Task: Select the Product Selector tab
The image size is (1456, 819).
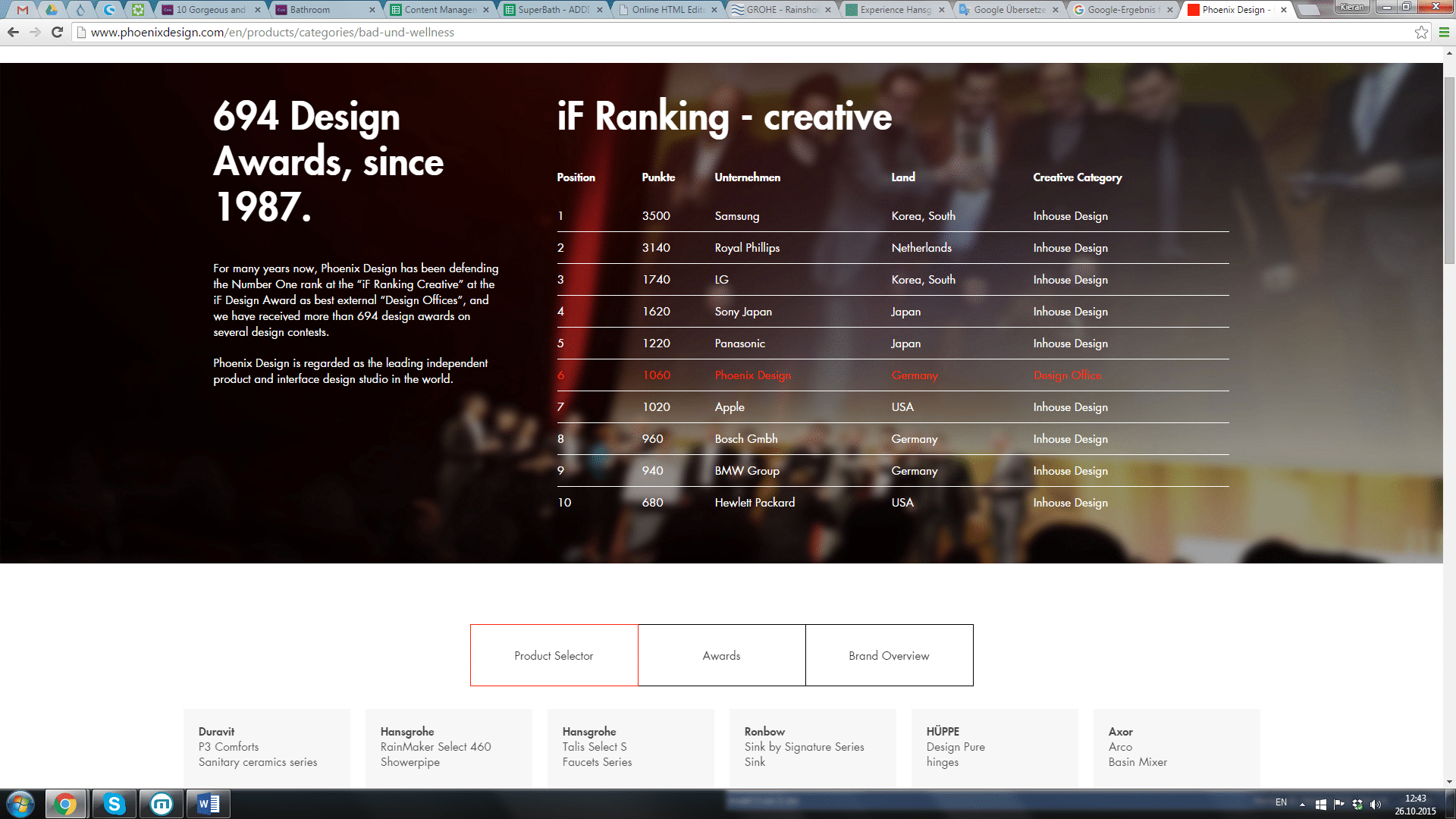Action: tap(554, 655)
